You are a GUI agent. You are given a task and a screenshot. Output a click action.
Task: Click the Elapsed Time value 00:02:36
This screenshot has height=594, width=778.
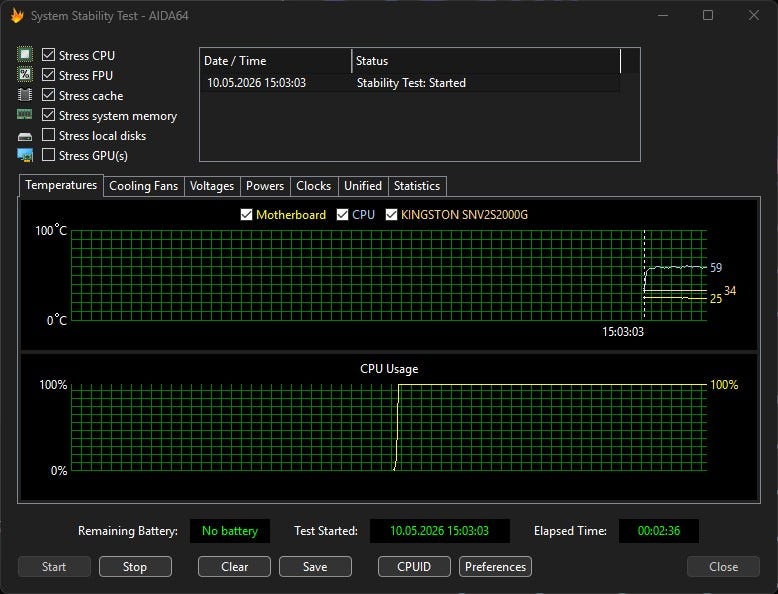659,531
